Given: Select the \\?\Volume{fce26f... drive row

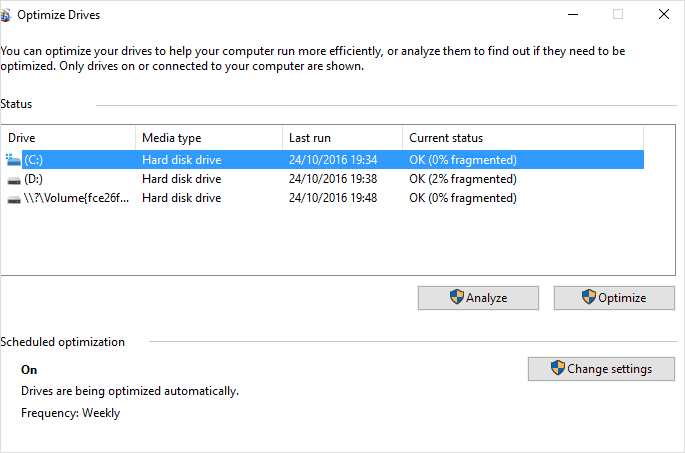Looking at the screenshot, I should (323, 198).
